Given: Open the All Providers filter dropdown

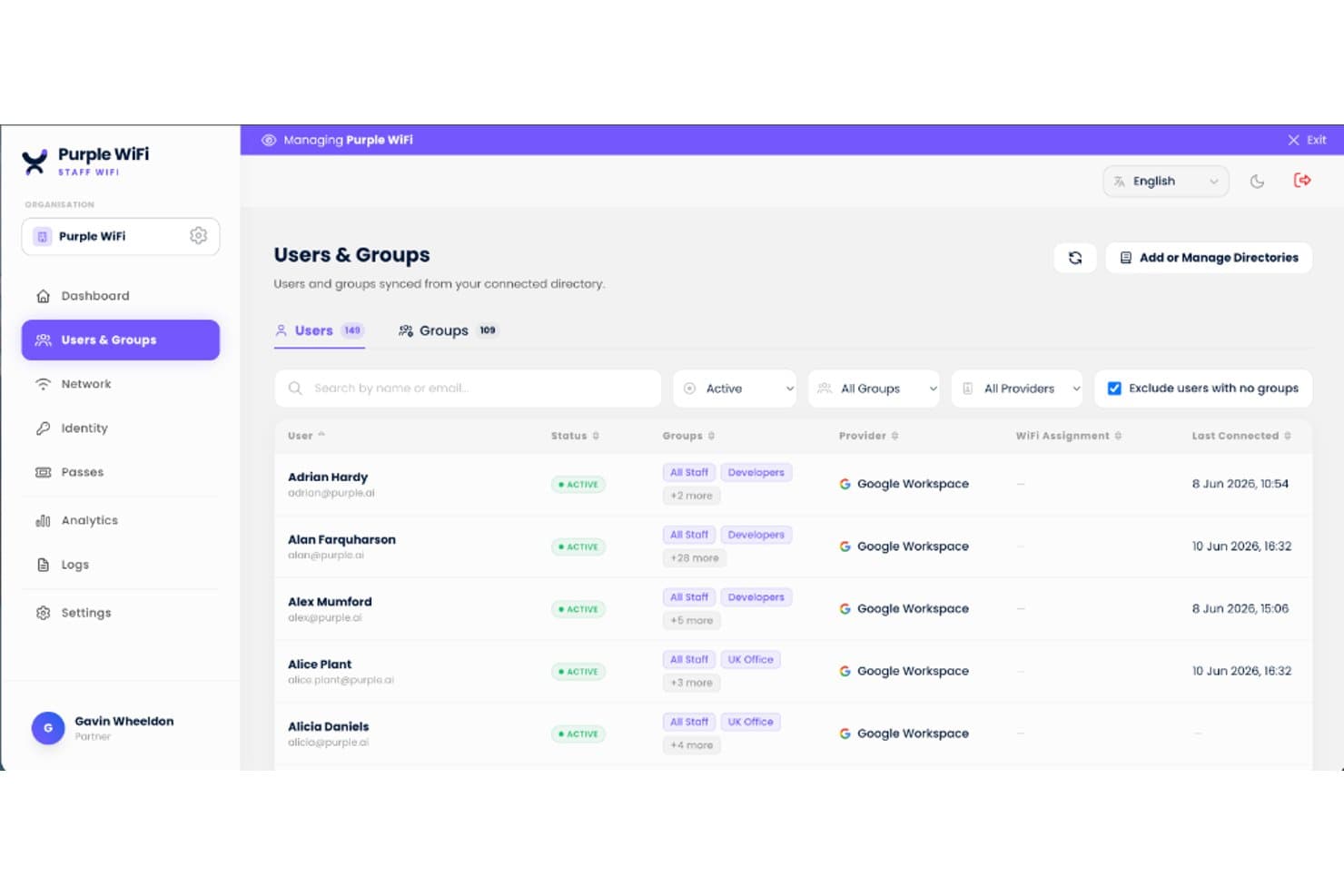Looking at the screenshot, I should click(x=1017, y=389).
